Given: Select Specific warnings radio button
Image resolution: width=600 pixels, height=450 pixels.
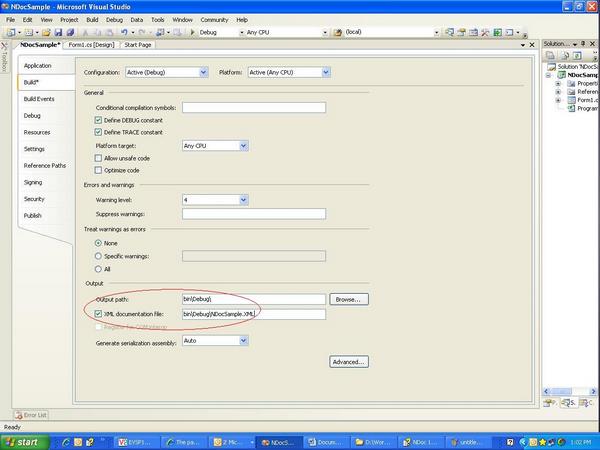Looking at the screenshot, I should pyautogui.click(x=98, y=256).
